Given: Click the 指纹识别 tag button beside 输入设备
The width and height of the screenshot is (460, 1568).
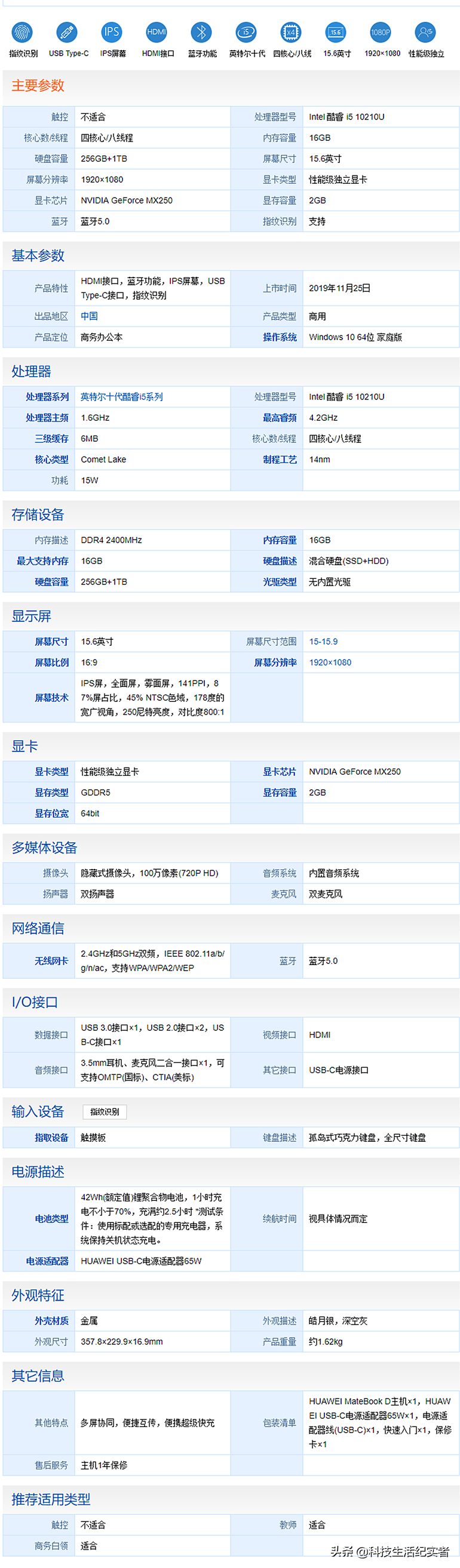Looking at the screenshot, I should coord(105,1112).
